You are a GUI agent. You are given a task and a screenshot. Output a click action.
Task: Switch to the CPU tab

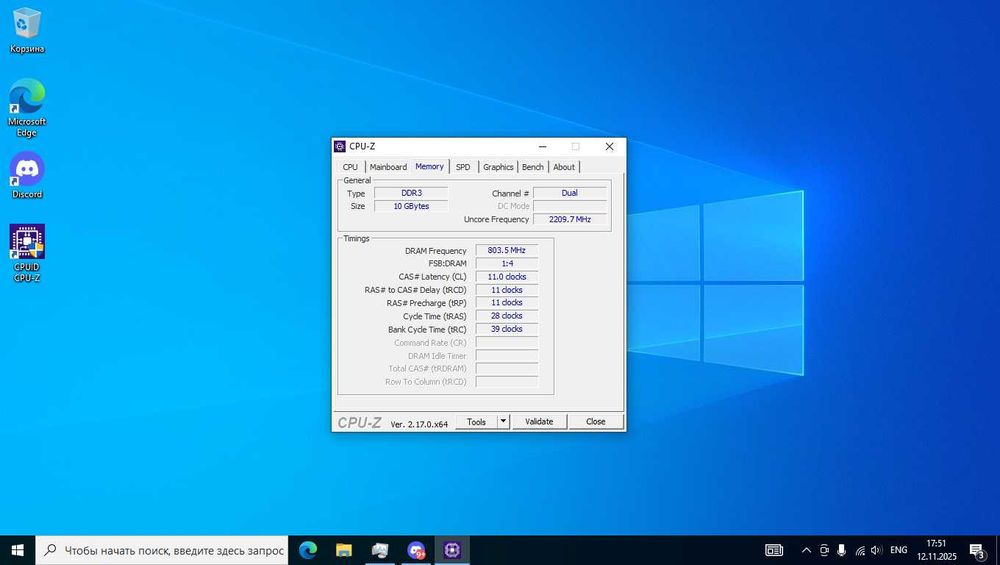350,167
